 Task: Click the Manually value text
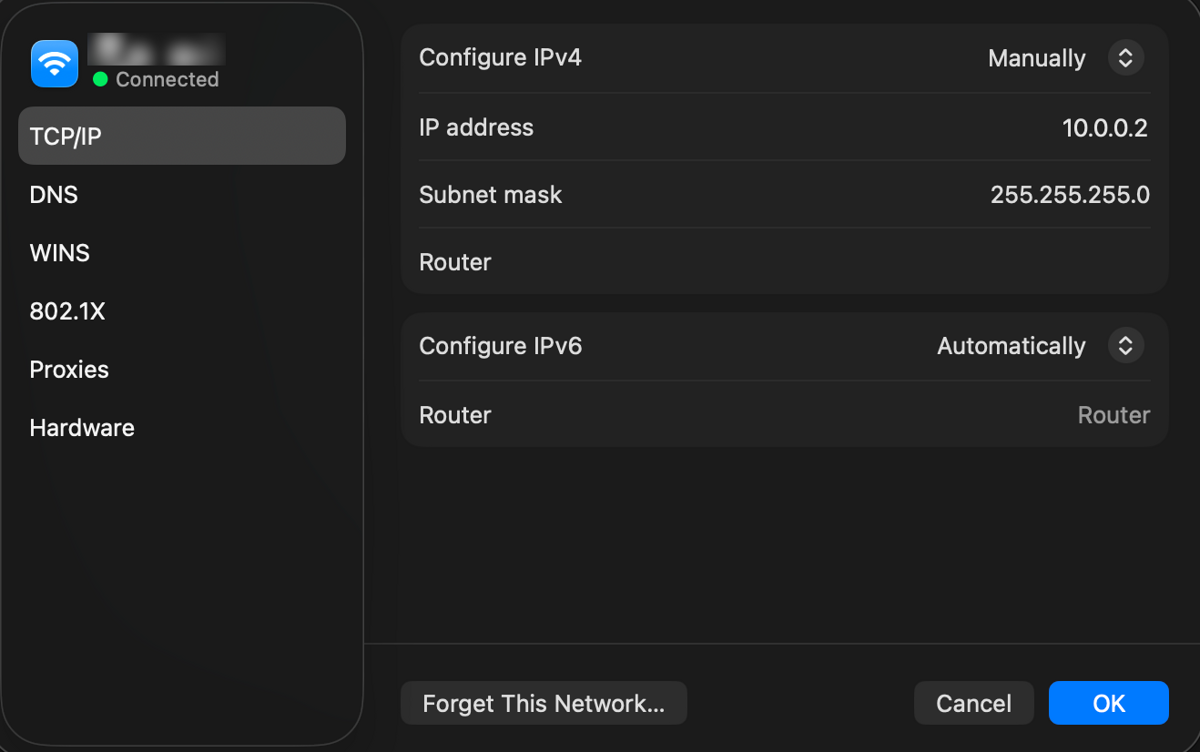[x=1037, y=58]
